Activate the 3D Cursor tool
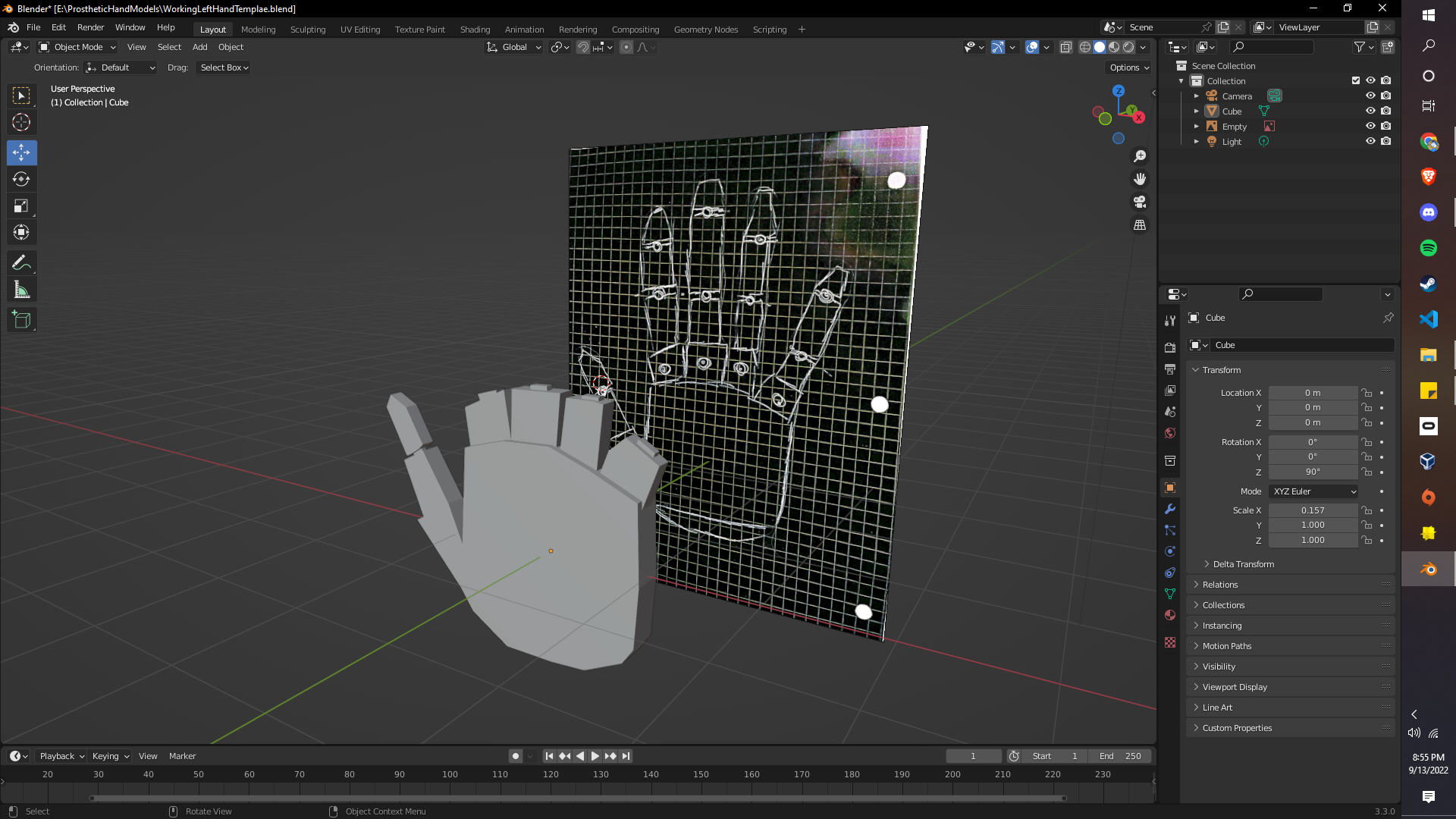Viewport: 1456px width, 819px height. click(x=21, y=122)
